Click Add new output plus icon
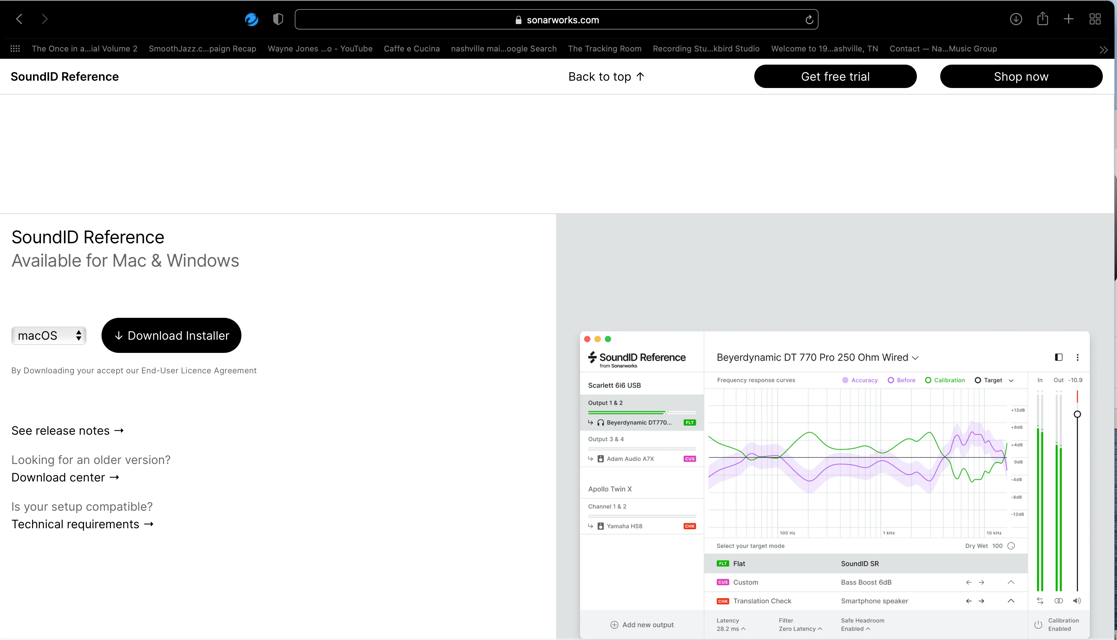This screenshot has height=640, width=1117. pyautogui.click(x=614, y=625)
